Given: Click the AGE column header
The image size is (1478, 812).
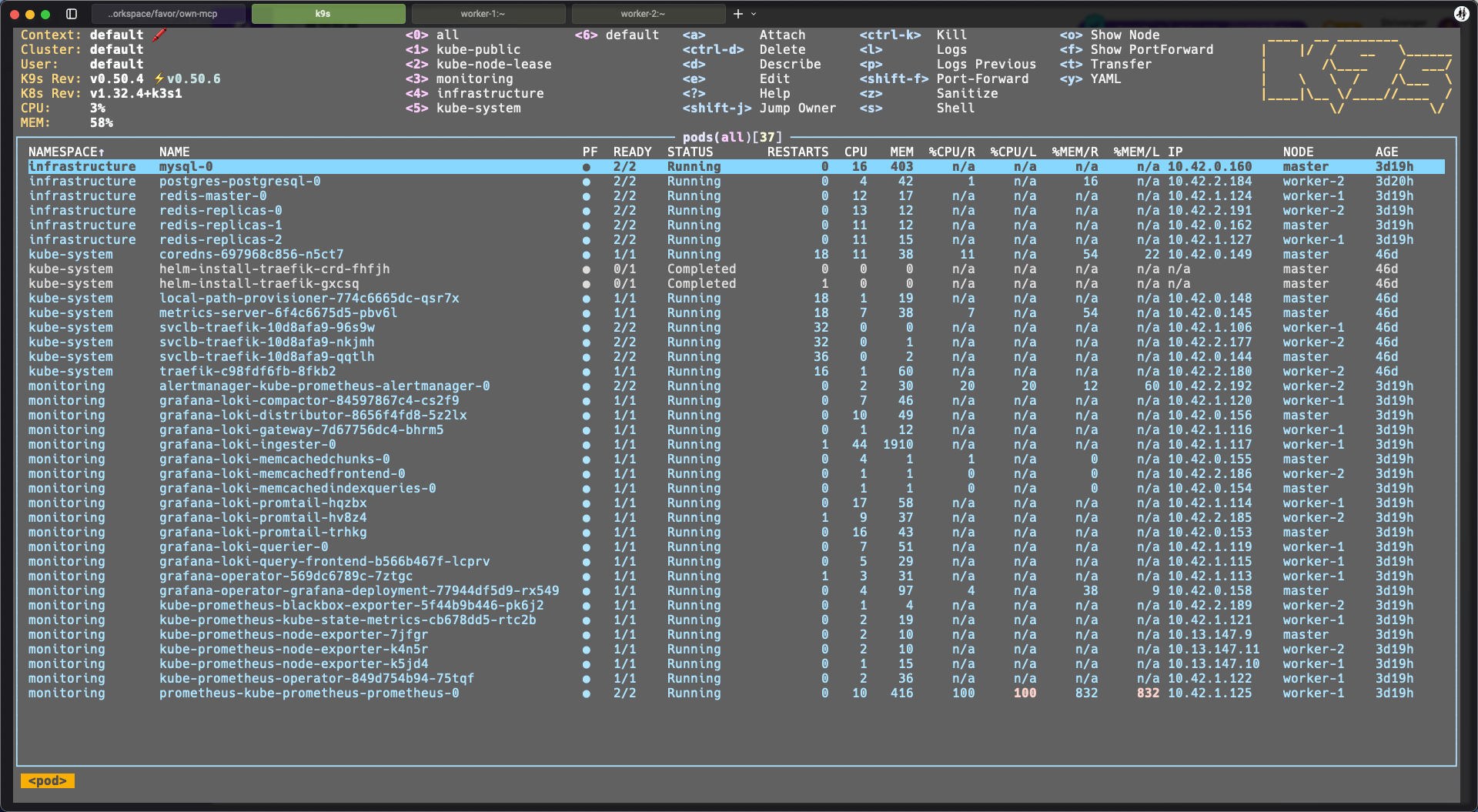Looking at the screenshot, I should click(x=1386, y=152).
